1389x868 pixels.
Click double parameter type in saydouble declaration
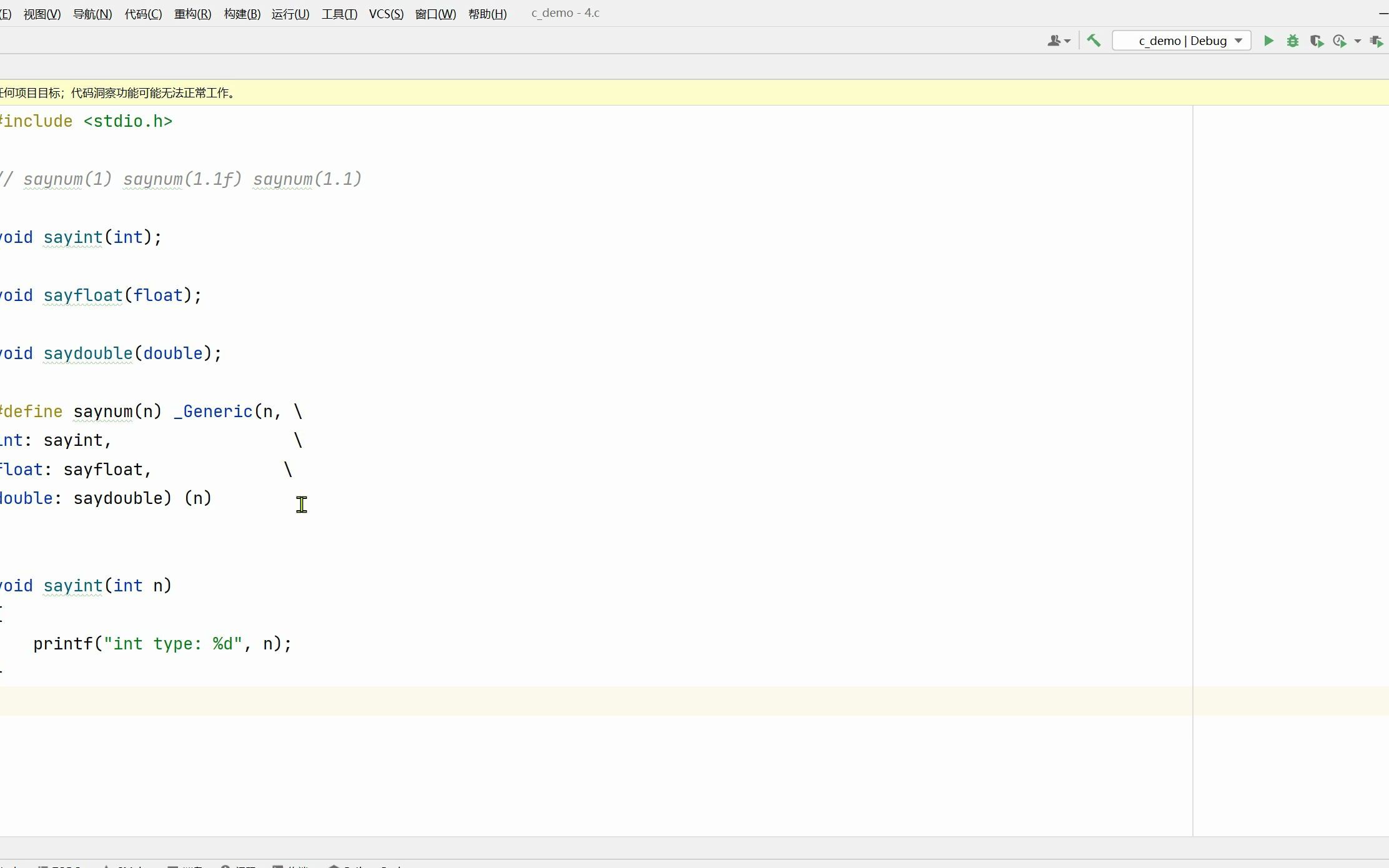[x=173, y=353]
